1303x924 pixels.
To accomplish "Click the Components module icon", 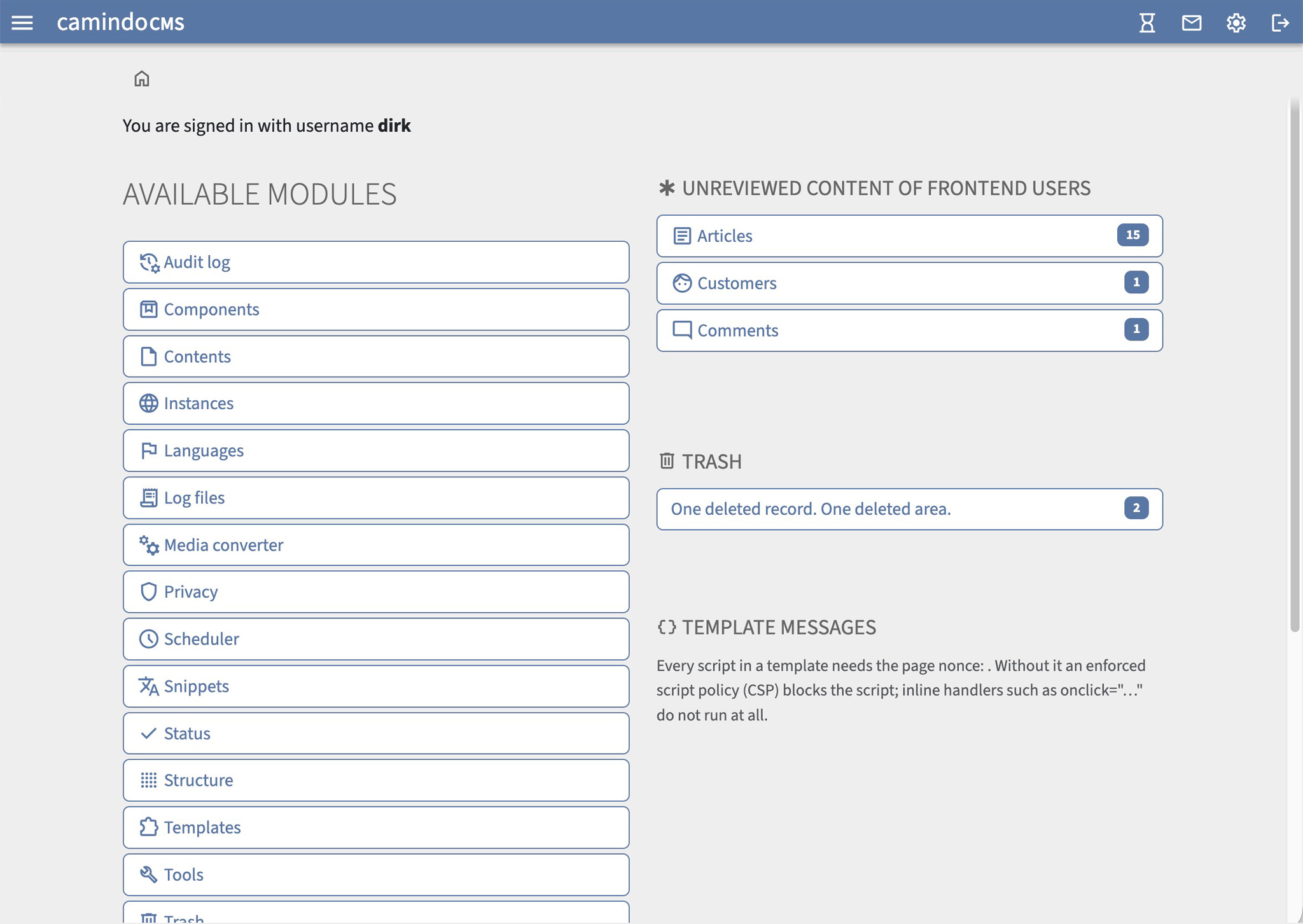I will (x=148, y=309).
